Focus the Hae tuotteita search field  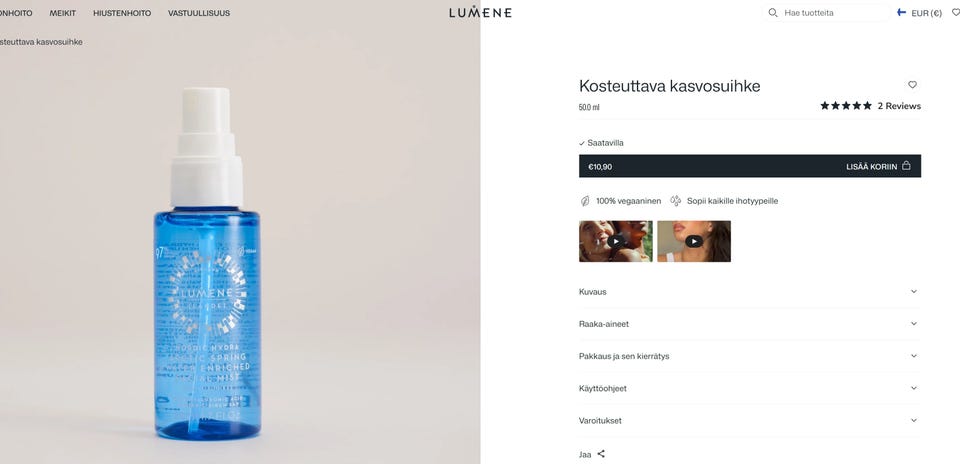834,13
